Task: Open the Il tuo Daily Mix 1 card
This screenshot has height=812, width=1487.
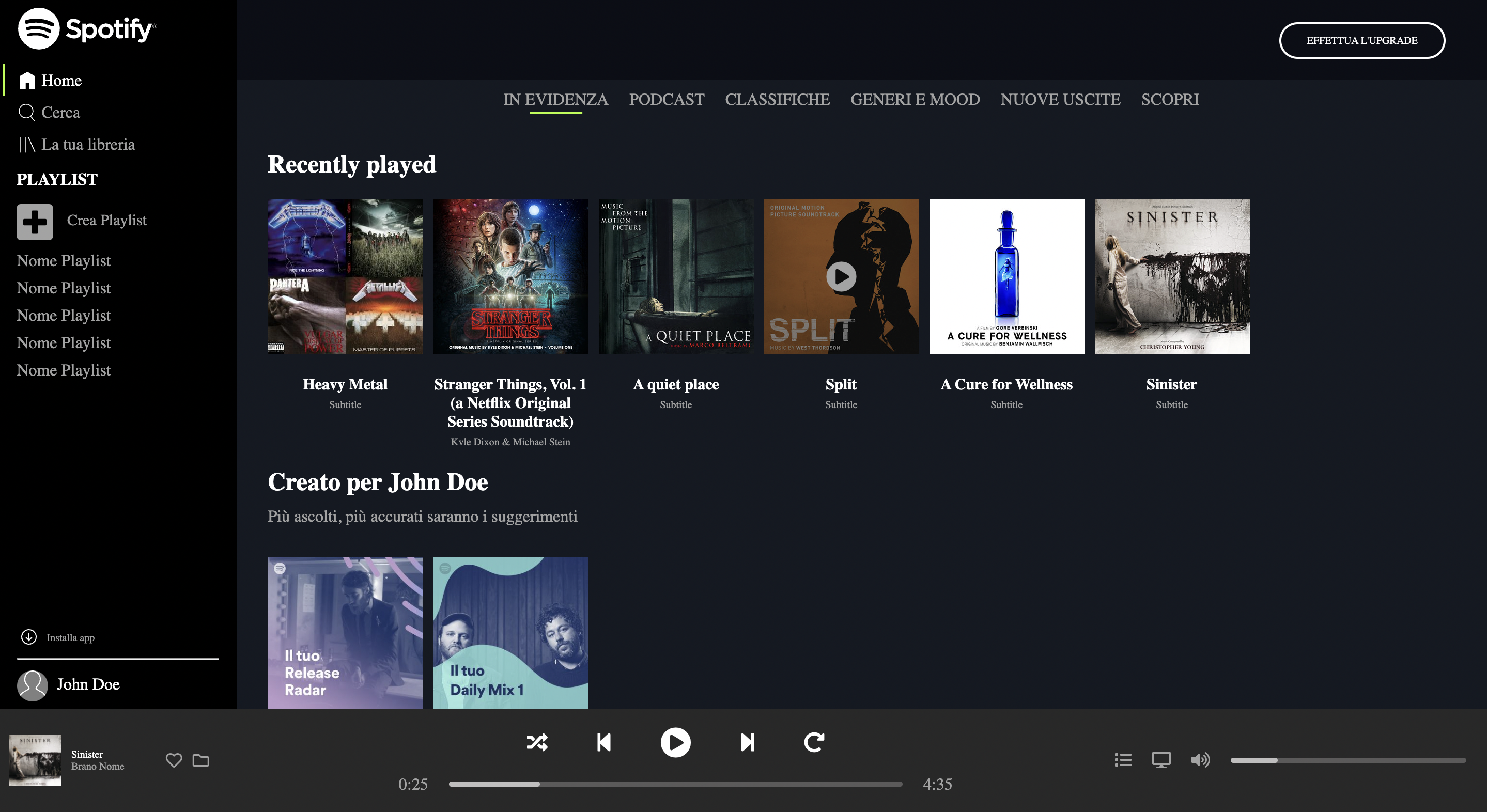Action: 511,633
